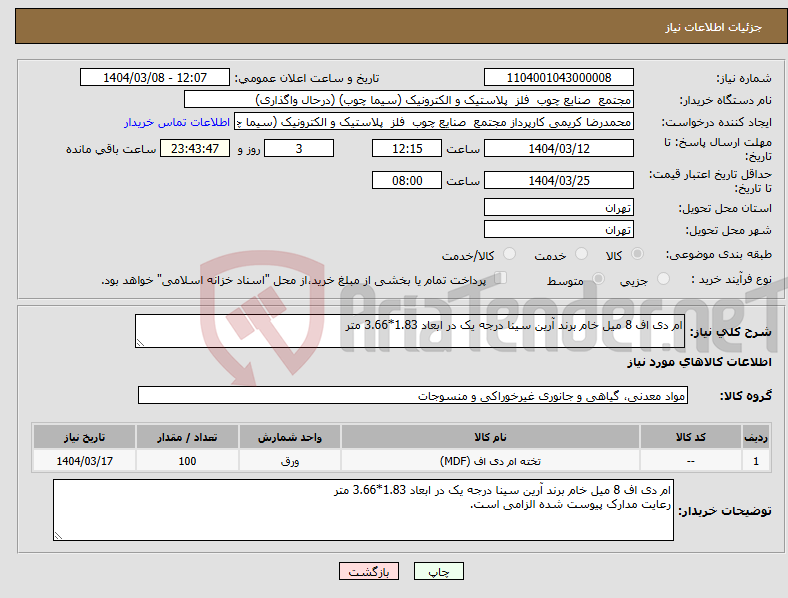Viewport: 788px width, 598px height.
Task: Click the ساعت باقی مانده label
Action: pos(111,149)
